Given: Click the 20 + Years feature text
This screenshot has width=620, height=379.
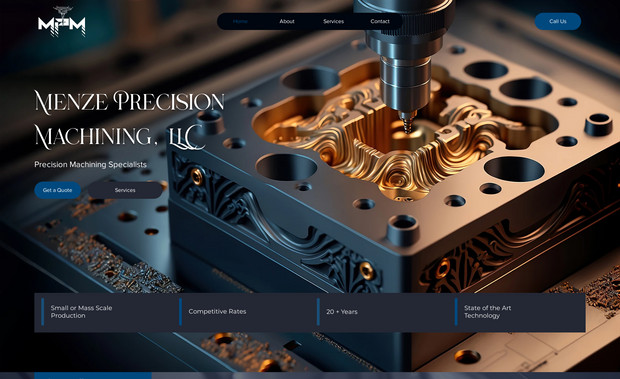Looking at the screenshot, I should pos(342,311).
